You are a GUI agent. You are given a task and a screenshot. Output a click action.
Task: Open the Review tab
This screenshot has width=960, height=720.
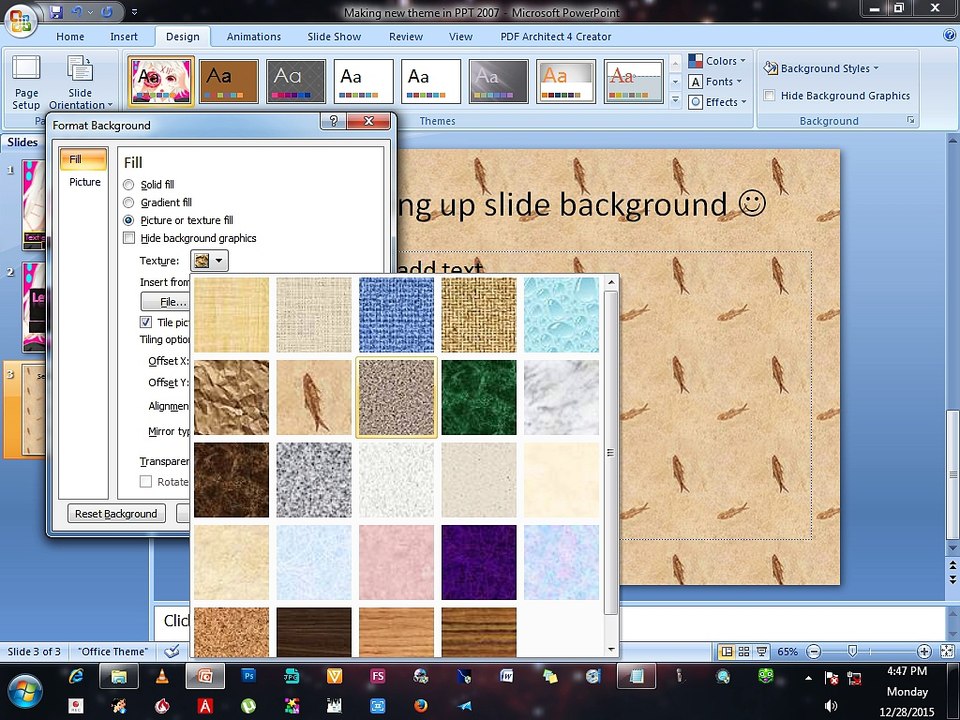tap(406, 37)
